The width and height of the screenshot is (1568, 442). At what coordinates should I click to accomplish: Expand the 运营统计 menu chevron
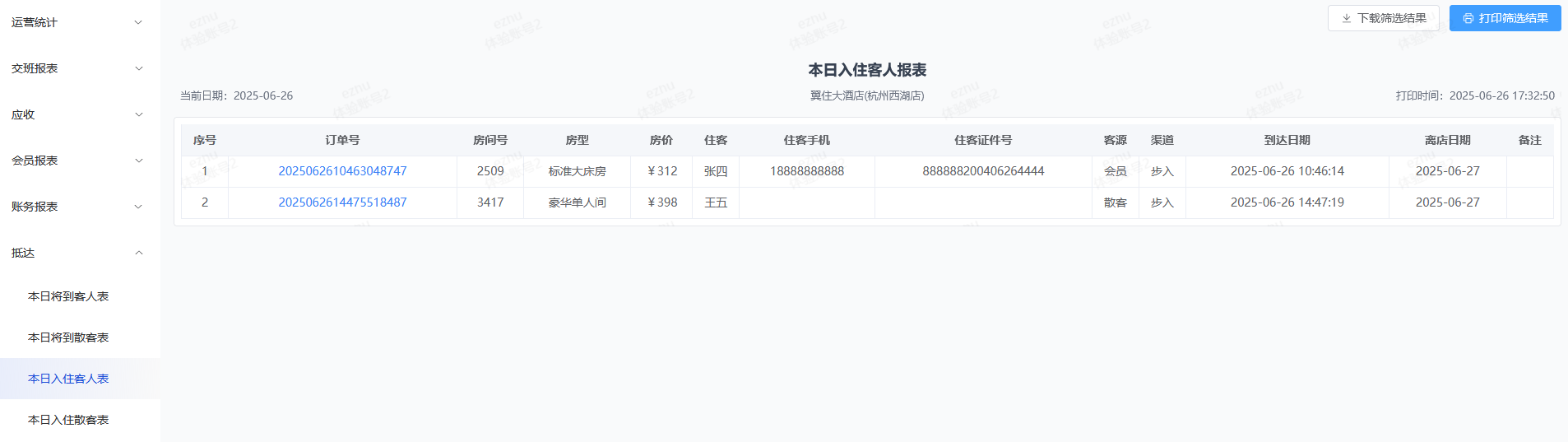[x=138, y=22]
